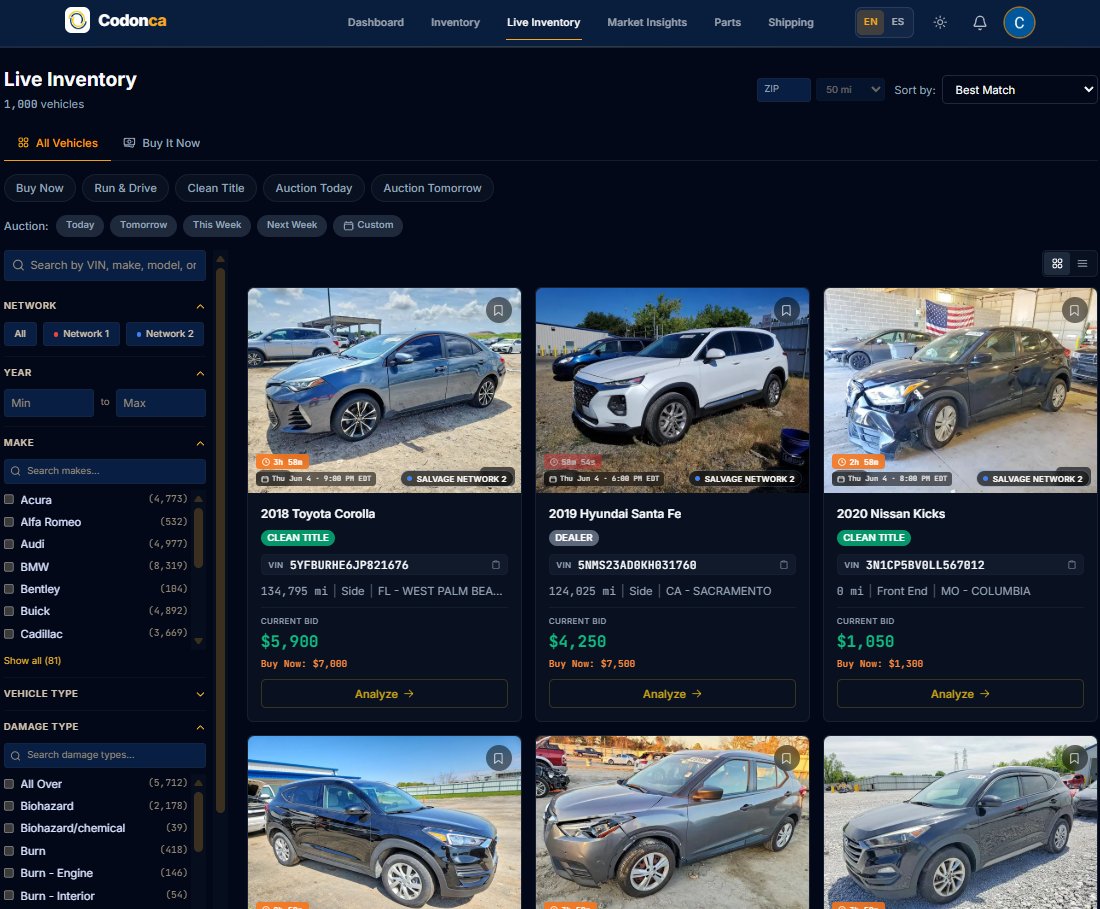The width and height of the screenshot is (1100, 909).
Task: Expand the Vehicle Type filter section
Action: coord(200,694)
